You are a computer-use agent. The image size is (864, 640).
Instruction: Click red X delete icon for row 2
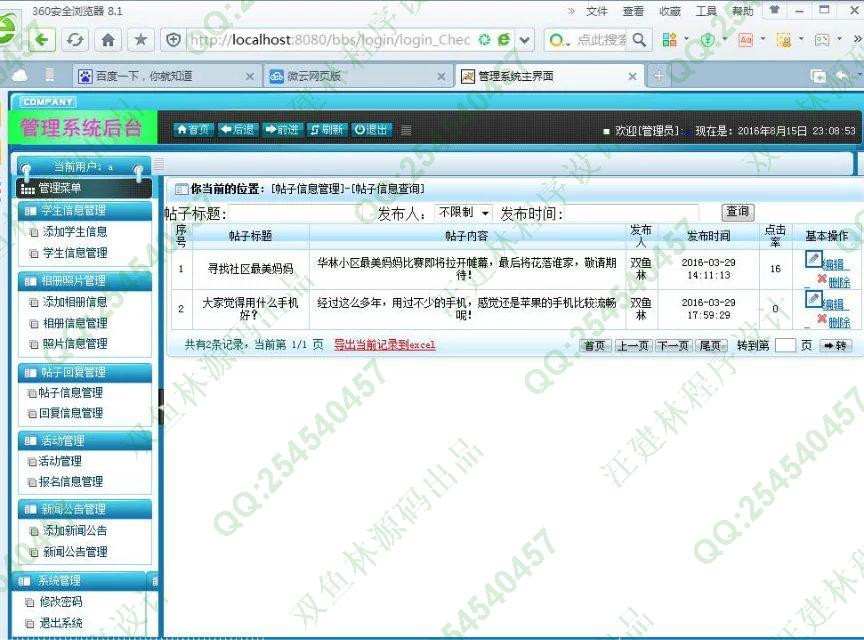click(x=822, y=319)
